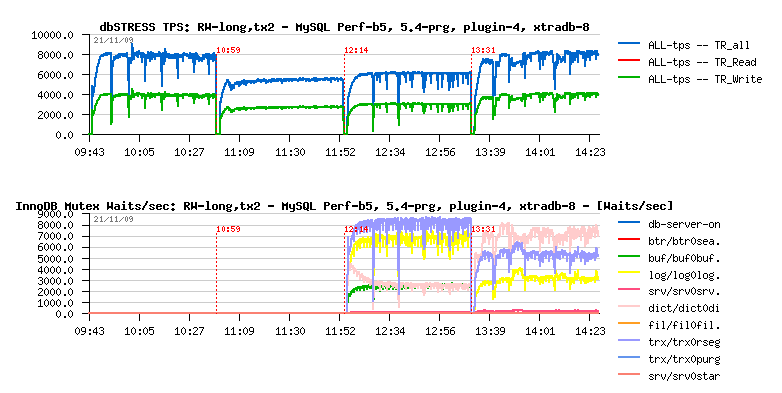Click the blue TR_all legend line swatch

628,44
